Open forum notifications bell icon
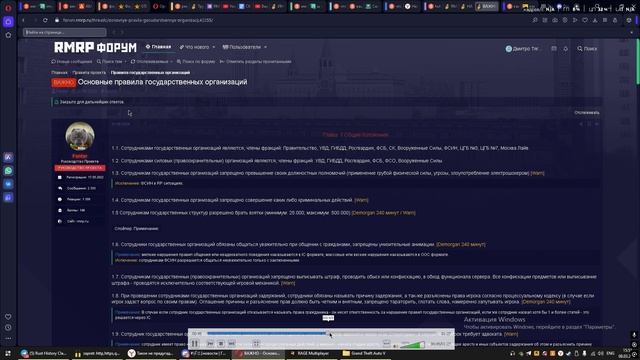The width and height of the screenshot is (640, 360). tap(566, 49)
